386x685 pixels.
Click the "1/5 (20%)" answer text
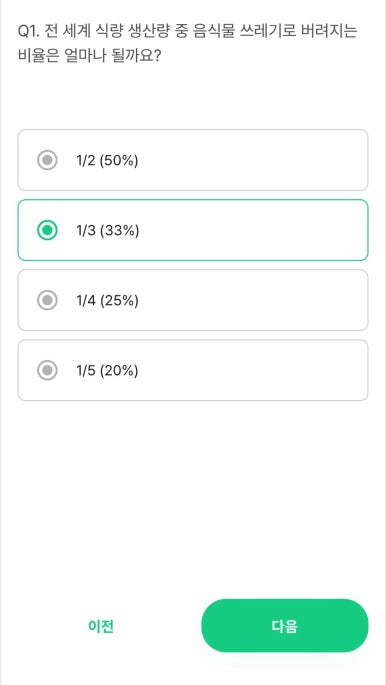[x=107, y=371]
